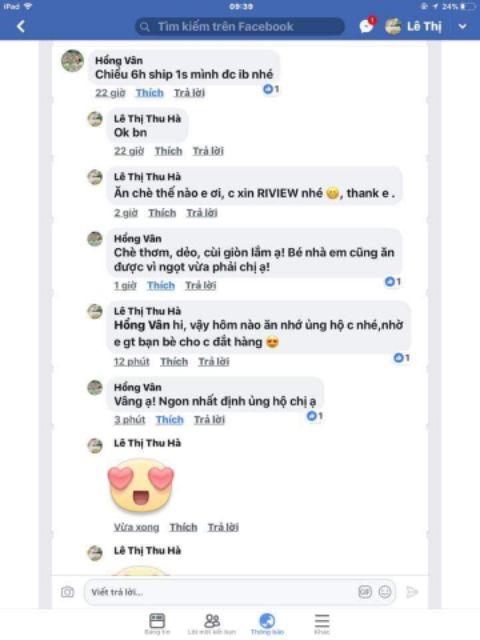This screenshot has height=640, width=480.
Task: Switch to notifications globe tab
Action: (x=267, y=623)
